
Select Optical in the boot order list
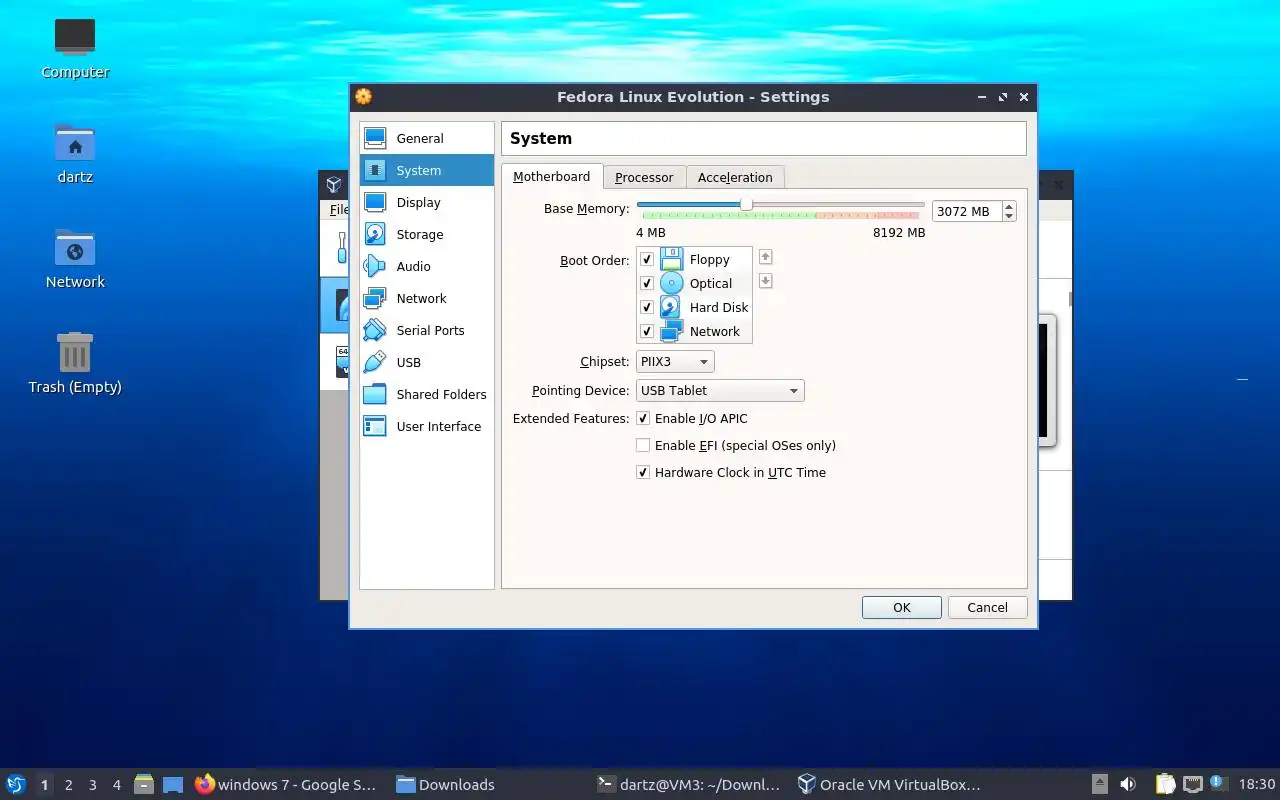(x=694, y=283)
